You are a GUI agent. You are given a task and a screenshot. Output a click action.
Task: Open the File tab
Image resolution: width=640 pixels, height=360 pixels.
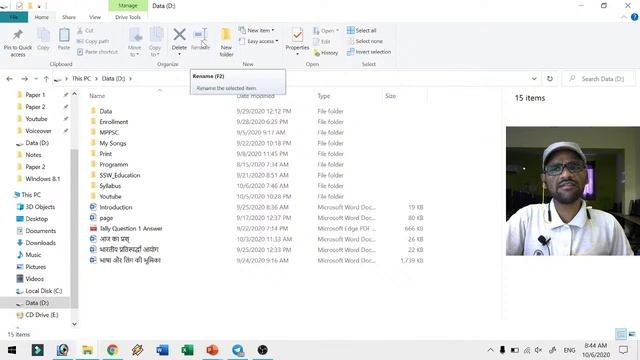(x=14, y=17)
